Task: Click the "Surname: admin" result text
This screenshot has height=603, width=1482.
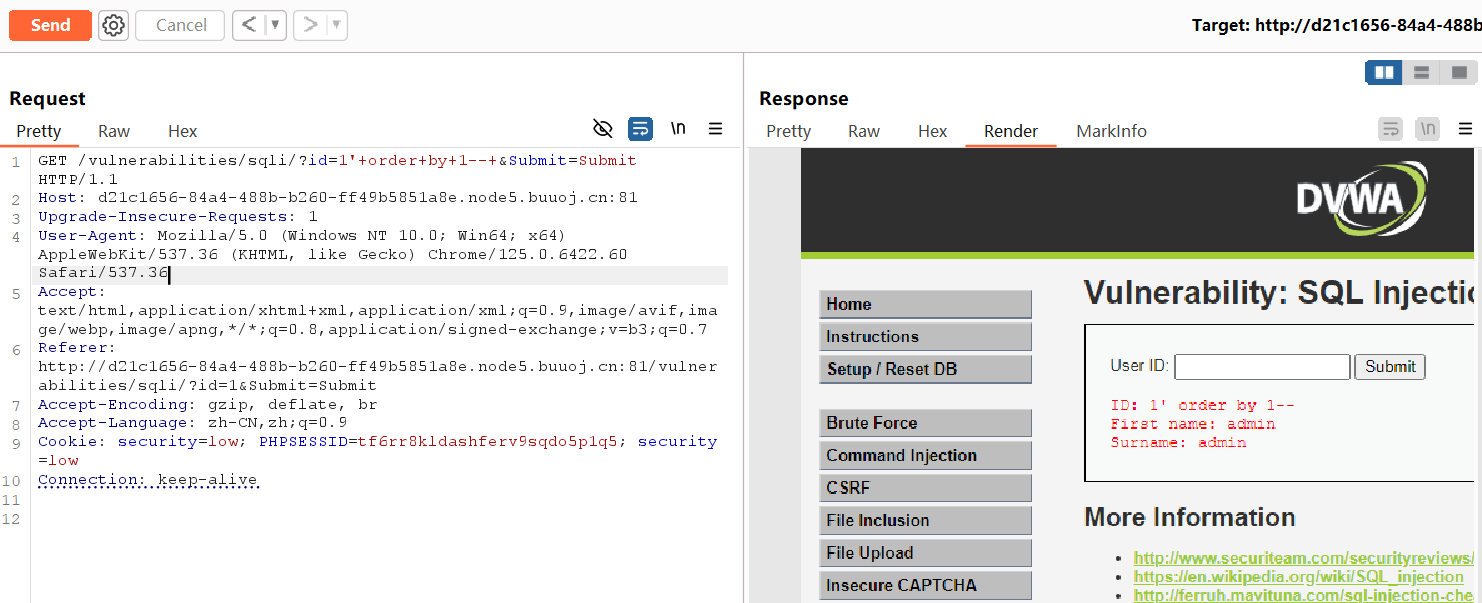Action: [1178, 442]
